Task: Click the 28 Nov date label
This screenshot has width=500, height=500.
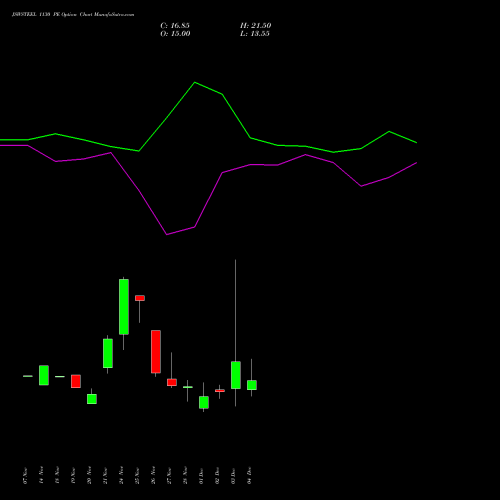Action: (x=185, y=476)
